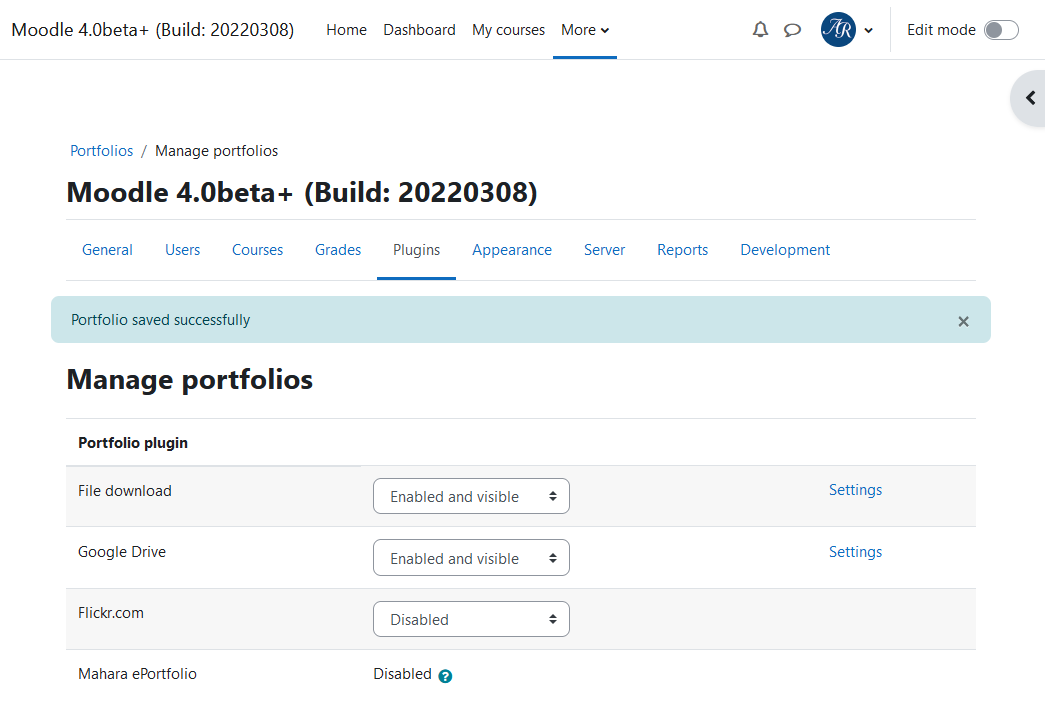The height and width of the screenshot is (713, 1045).
Task: Open Flickr.com status dropdown
Action: 471,619
